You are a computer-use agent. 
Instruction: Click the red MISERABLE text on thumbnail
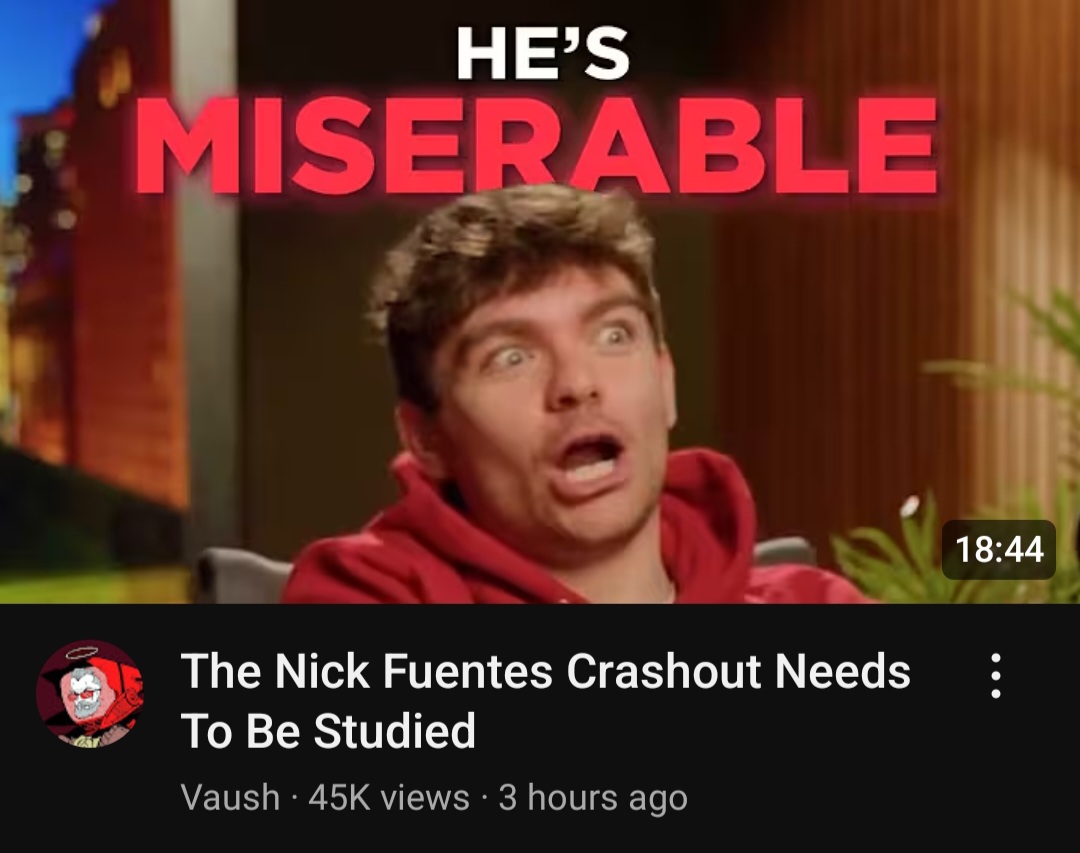pyautogui.click(x=537, y=145)
